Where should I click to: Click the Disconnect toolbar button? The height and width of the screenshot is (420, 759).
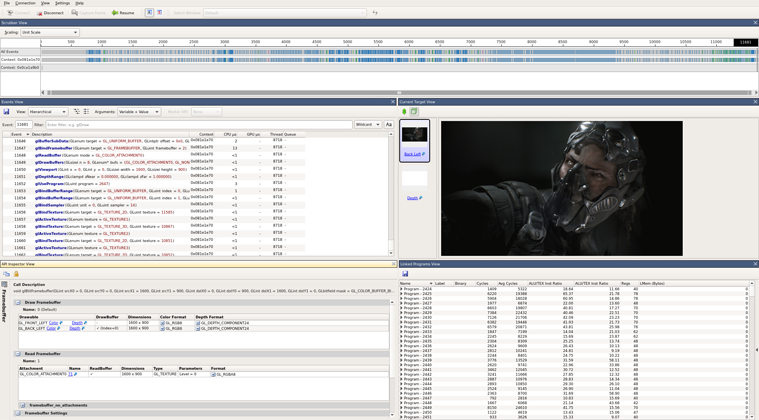click(x=50, y=13)
